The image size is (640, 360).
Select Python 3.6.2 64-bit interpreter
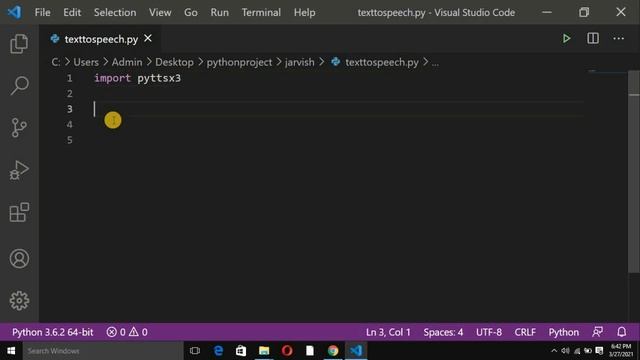click(53, 332)
